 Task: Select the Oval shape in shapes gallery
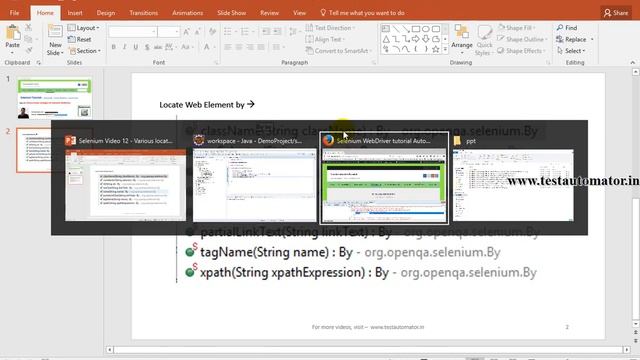426,29
